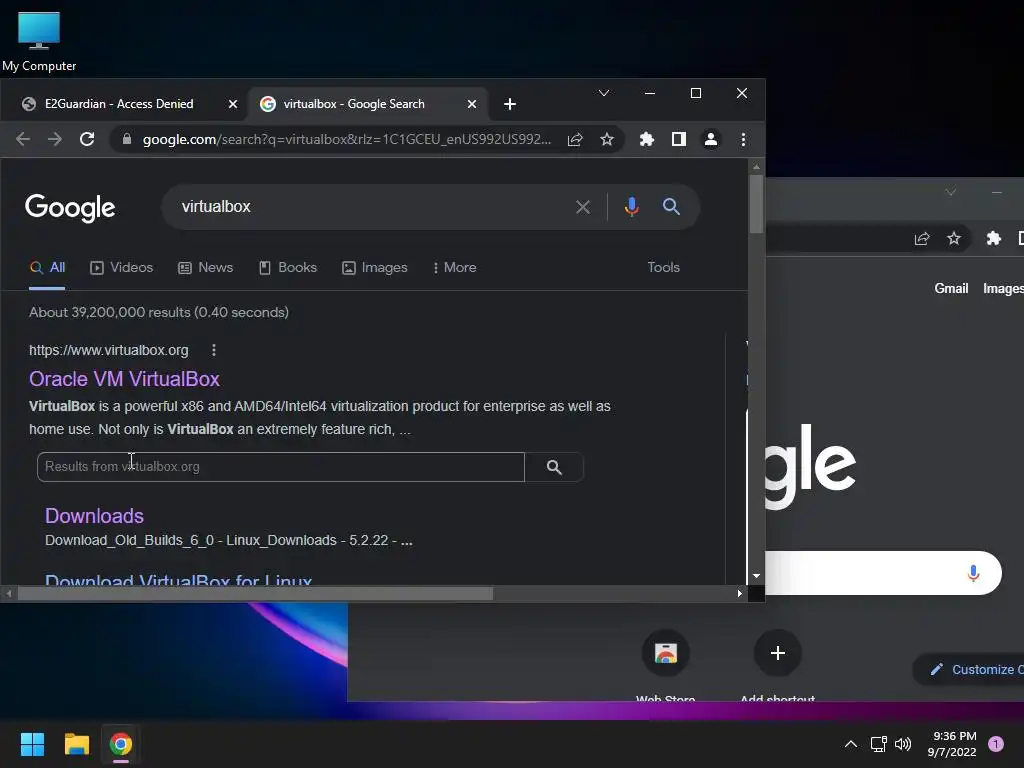This screenshot has width=1024, height=768.
Task: Open the Oracle VM VirtualBox result link
Action: [x=124, y=379]
